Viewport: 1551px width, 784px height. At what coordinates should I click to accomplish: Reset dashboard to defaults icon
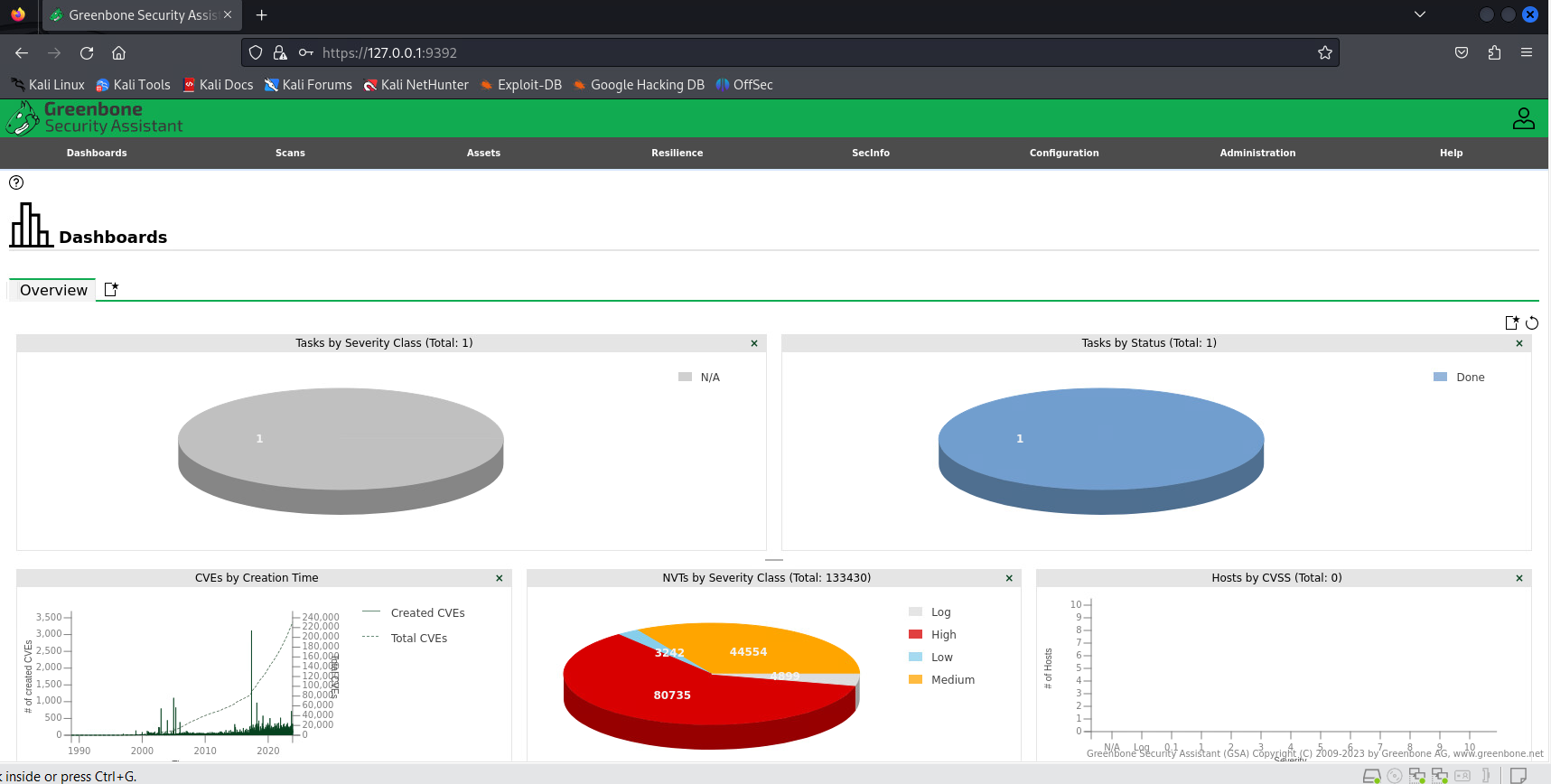pos(1532,322)
